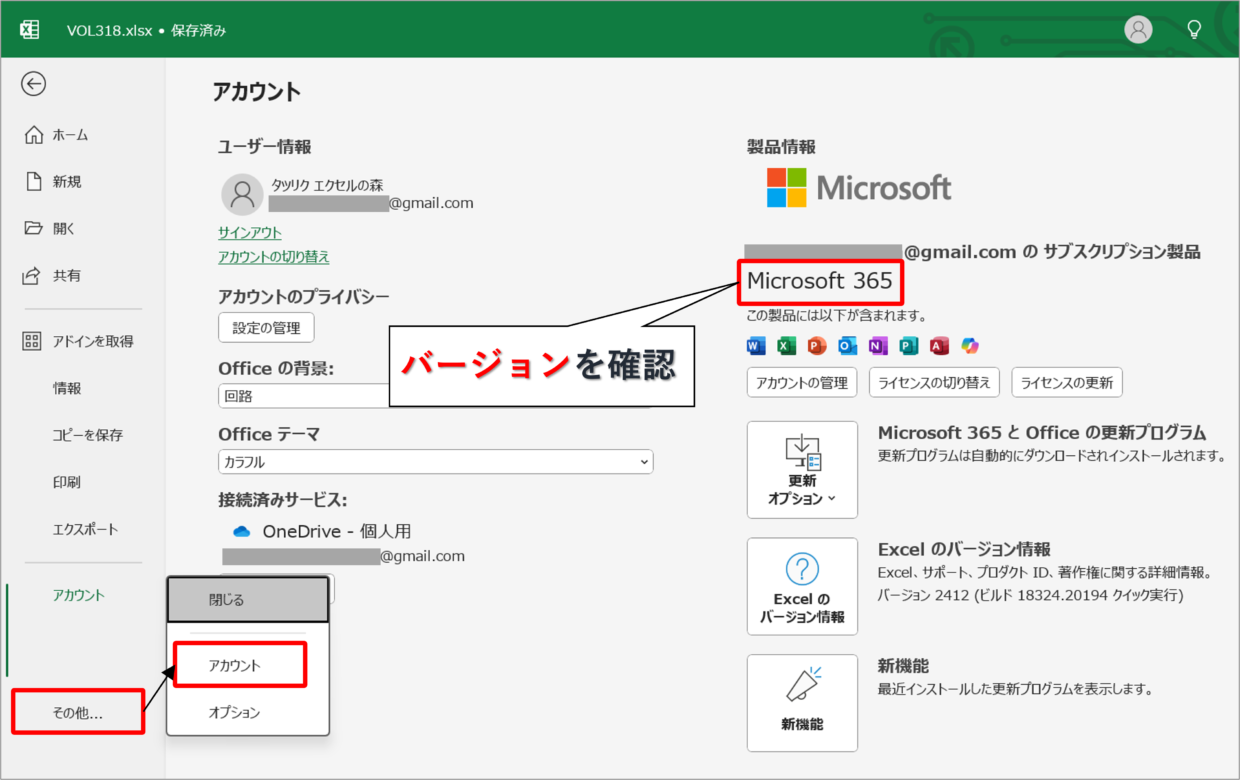Click the Microsoft logo under 製品情報
Viewport: 1240px width, 780px height.
(x=859, y=188)
